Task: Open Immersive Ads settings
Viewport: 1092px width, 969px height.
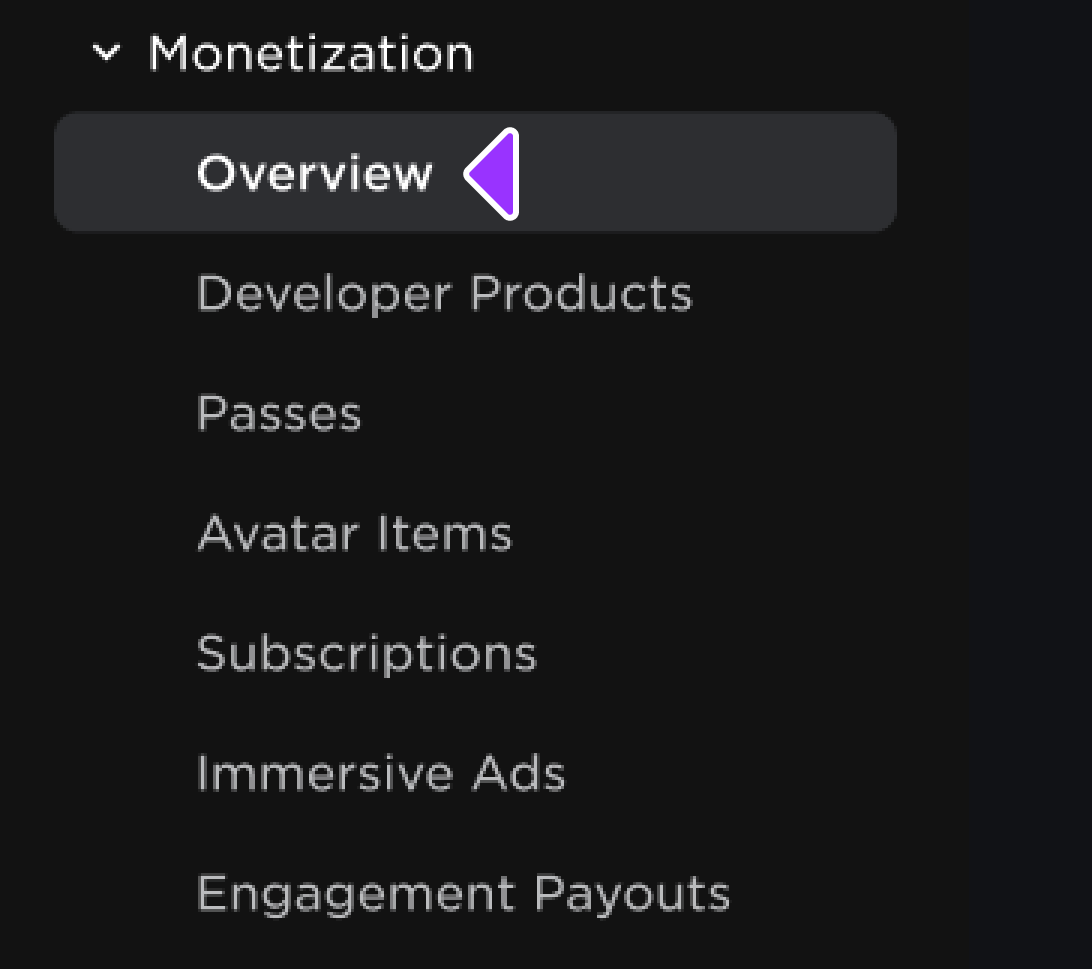Action: coord(380,774)
